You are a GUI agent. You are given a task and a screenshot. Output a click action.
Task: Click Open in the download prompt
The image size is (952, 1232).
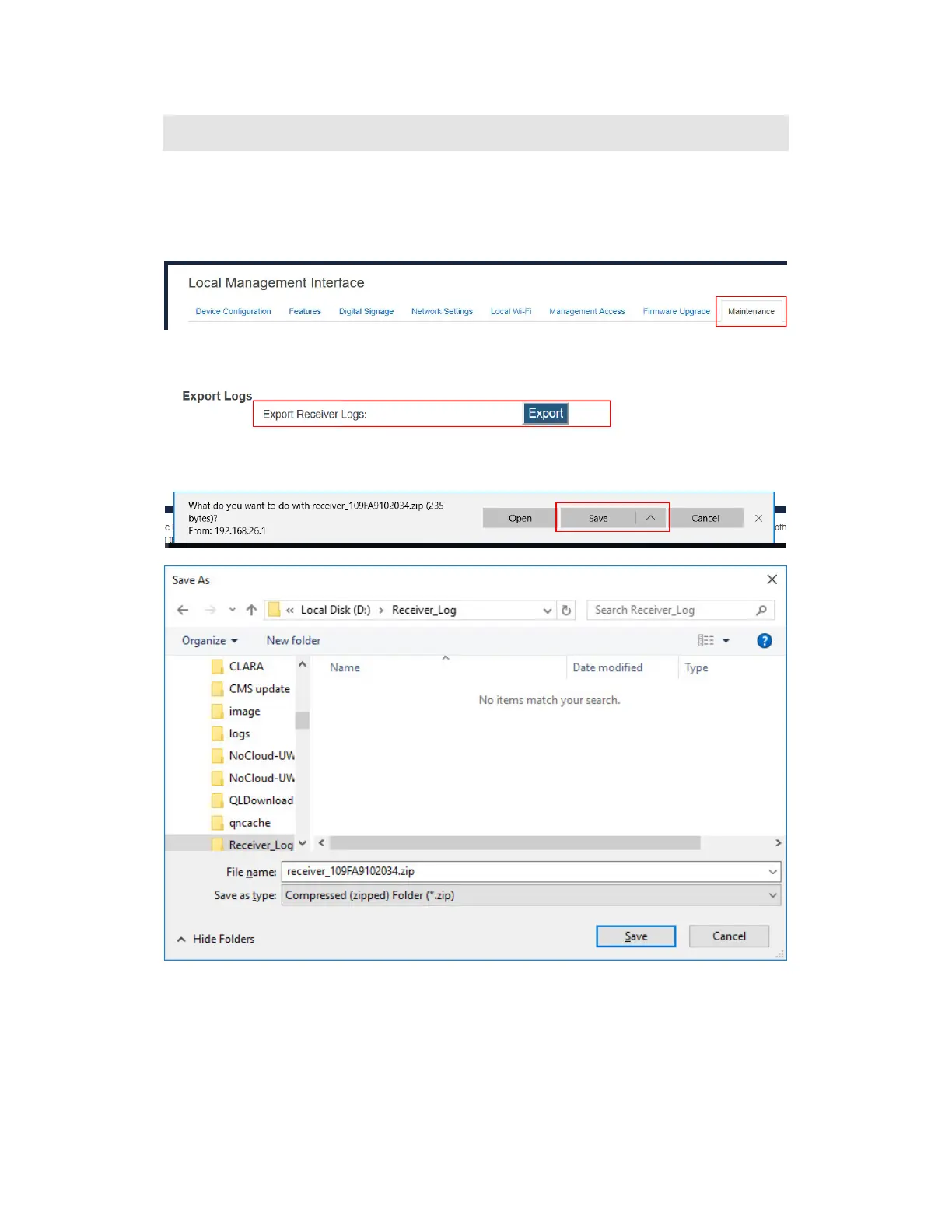[520, 518]
